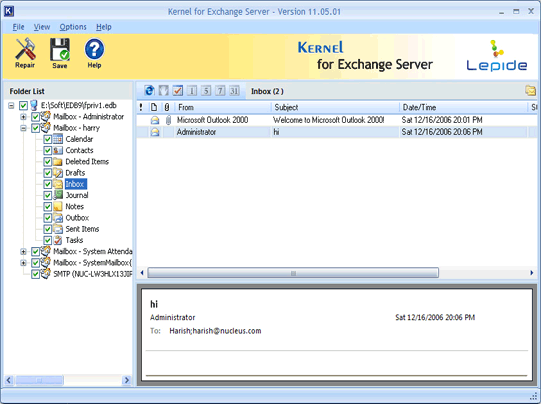The image size is (541, 404).
Task: Collapse the Mailbox - harry node
Action: [x=23, y=128]
